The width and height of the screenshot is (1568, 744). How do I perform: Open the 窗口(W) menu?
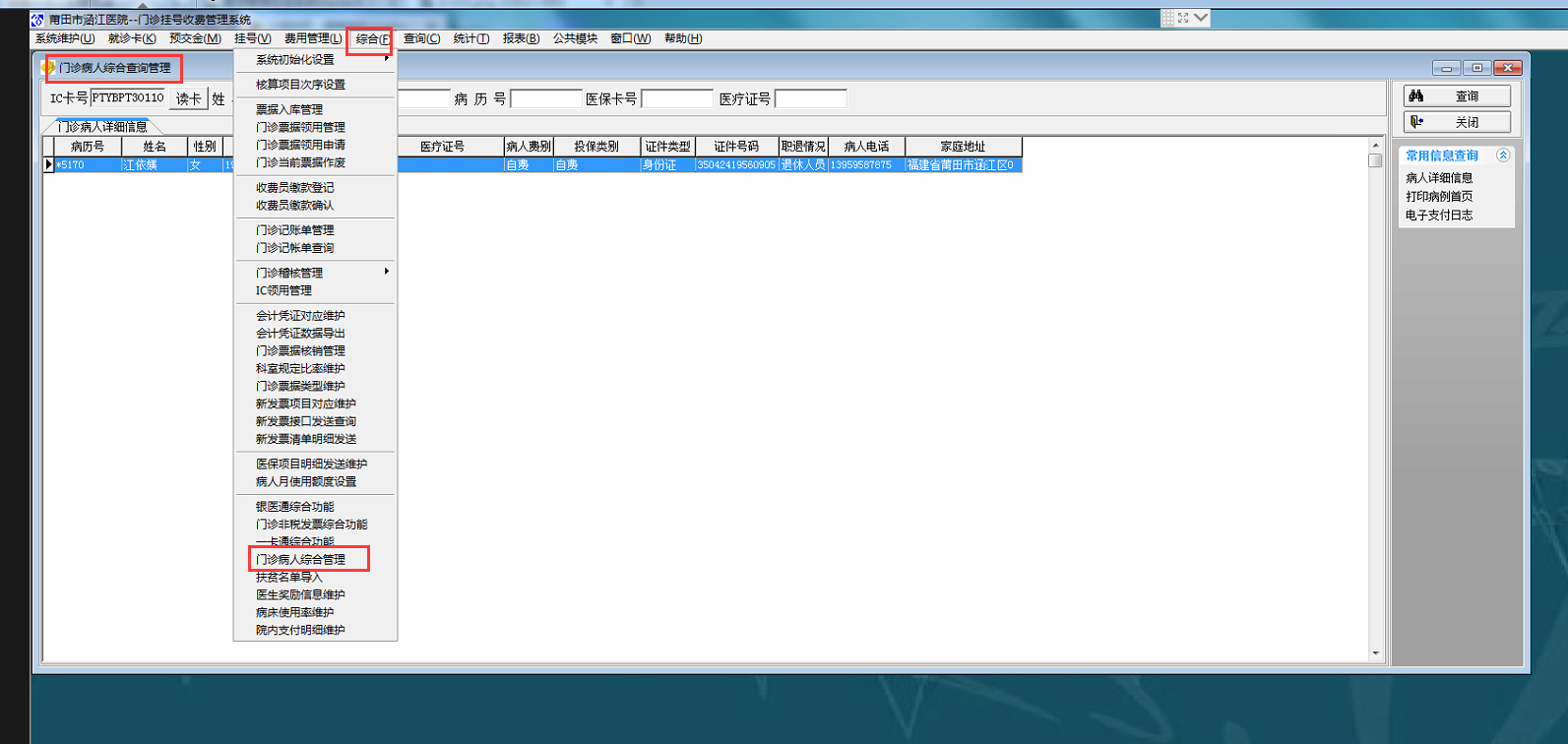click(630, 38)
